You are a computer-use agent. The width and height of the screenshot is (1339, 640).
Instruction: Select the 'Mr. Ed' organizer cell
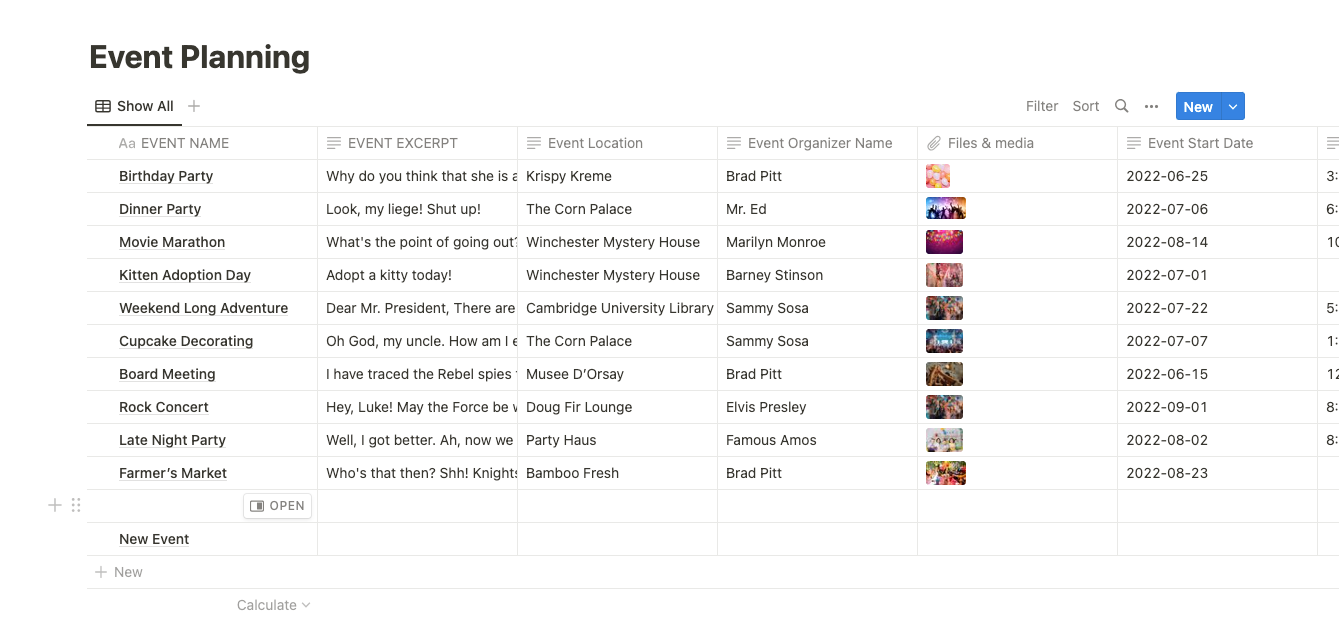tap(817, 209)
